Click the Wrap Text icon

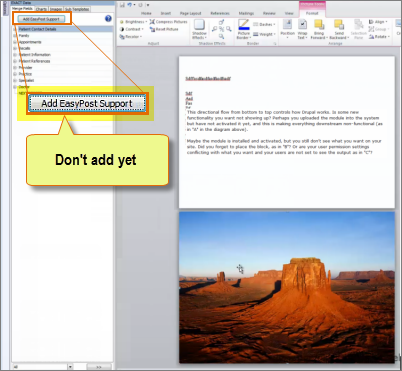pyautogui.click(x=302, y=25)
